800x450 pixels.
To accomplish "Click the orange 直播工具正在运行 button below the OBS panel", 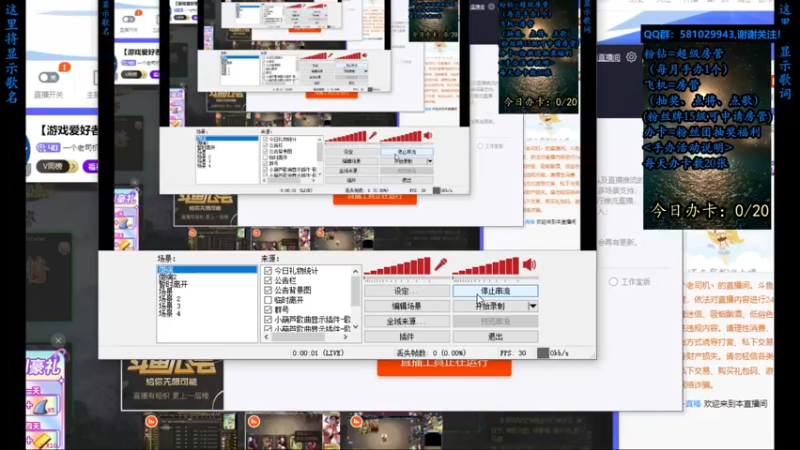I will [x=444, y=367].
